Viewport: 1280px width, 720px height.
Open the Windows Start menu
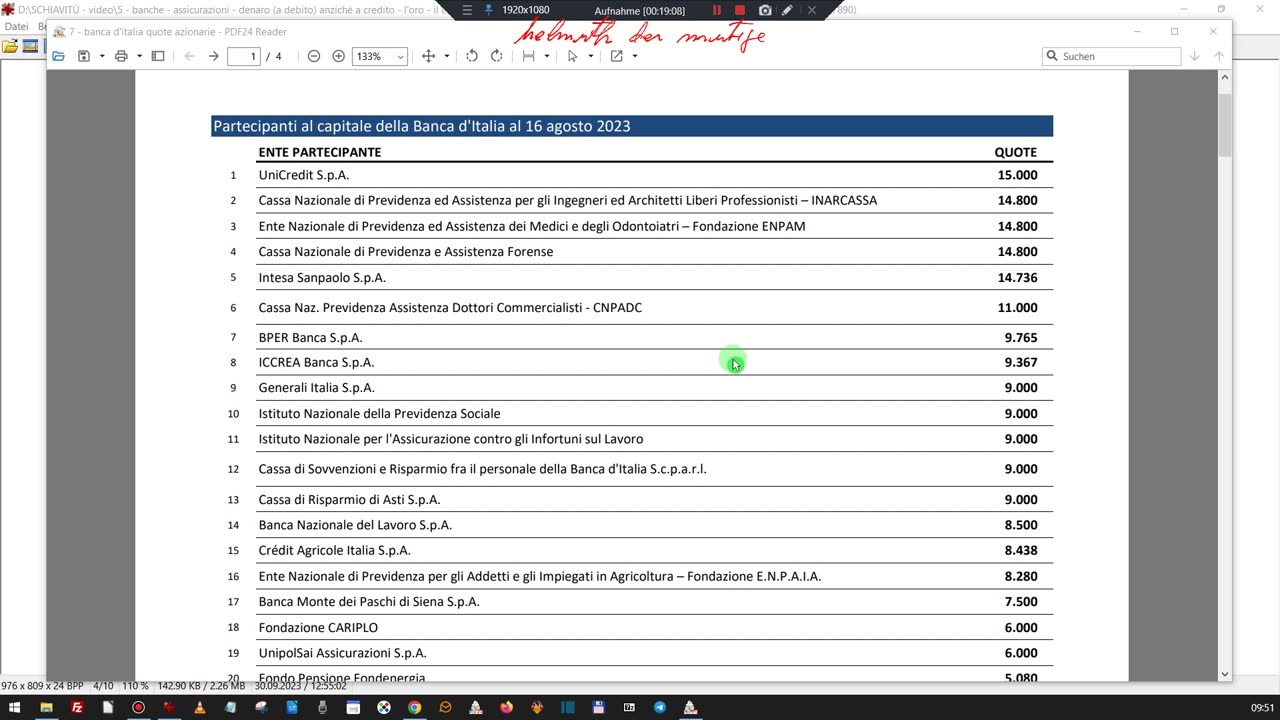(x=14, y=708)
